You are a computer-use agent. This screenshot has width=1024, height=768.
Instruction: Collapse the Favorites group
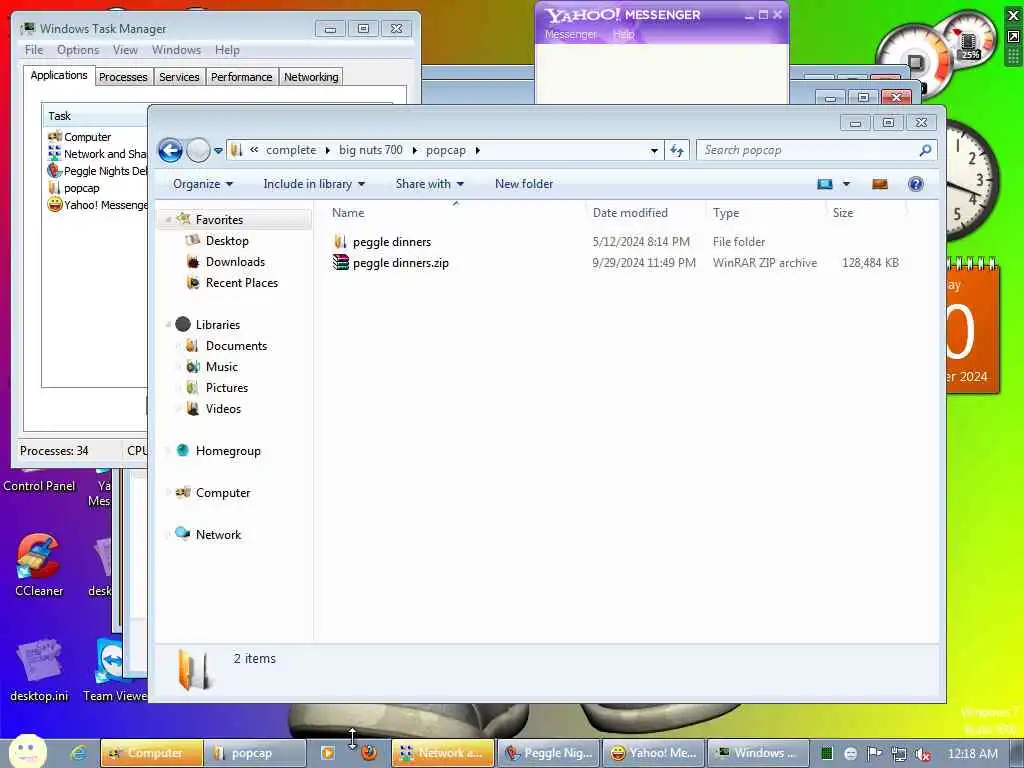click(x=168, y=220)
